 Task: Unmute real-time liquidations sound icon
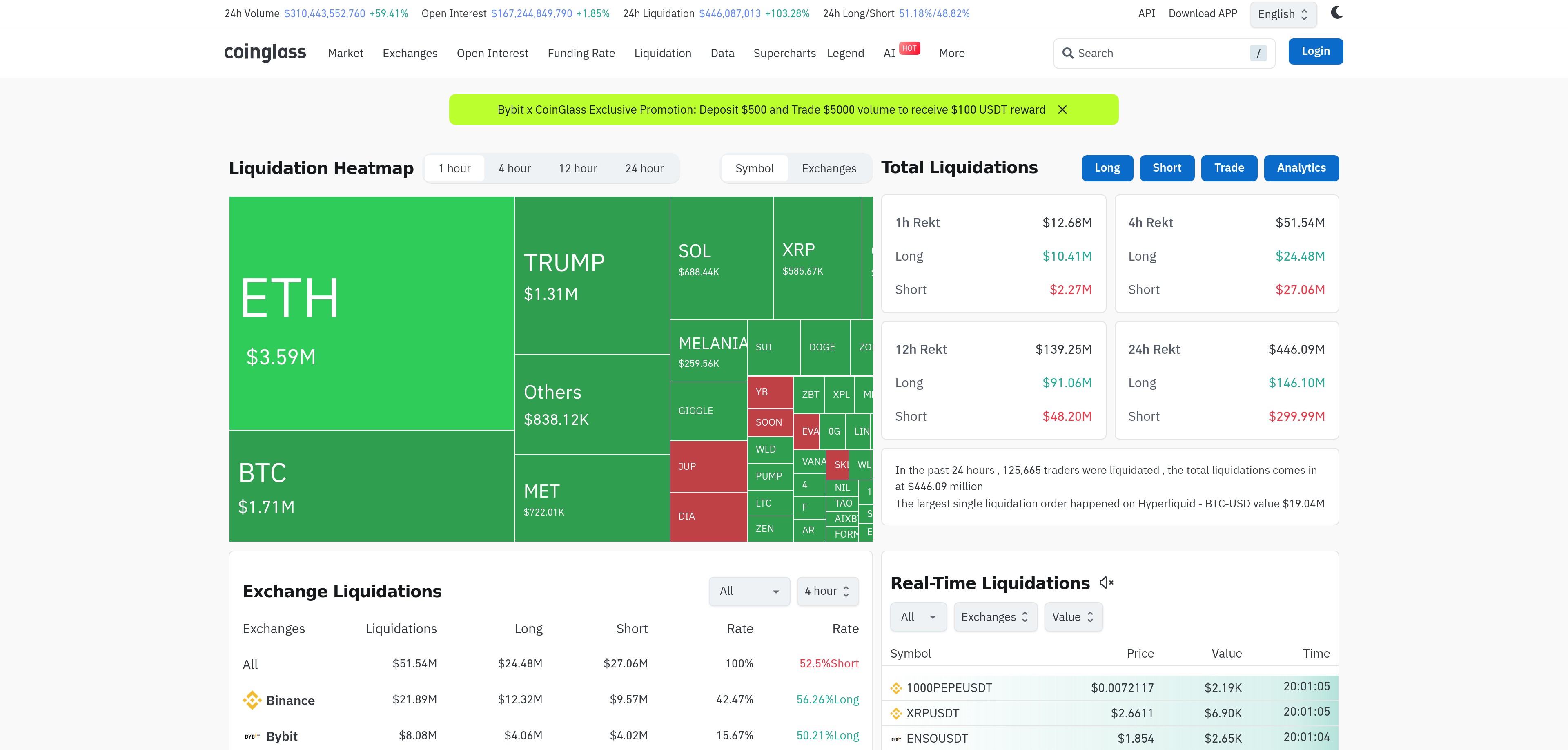coord(1106,583)
